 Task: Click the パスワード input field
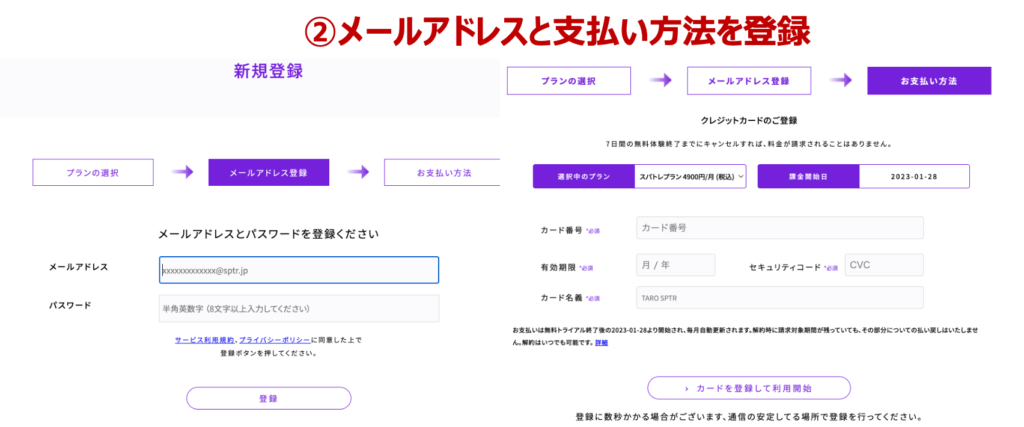tap(298, 308)
